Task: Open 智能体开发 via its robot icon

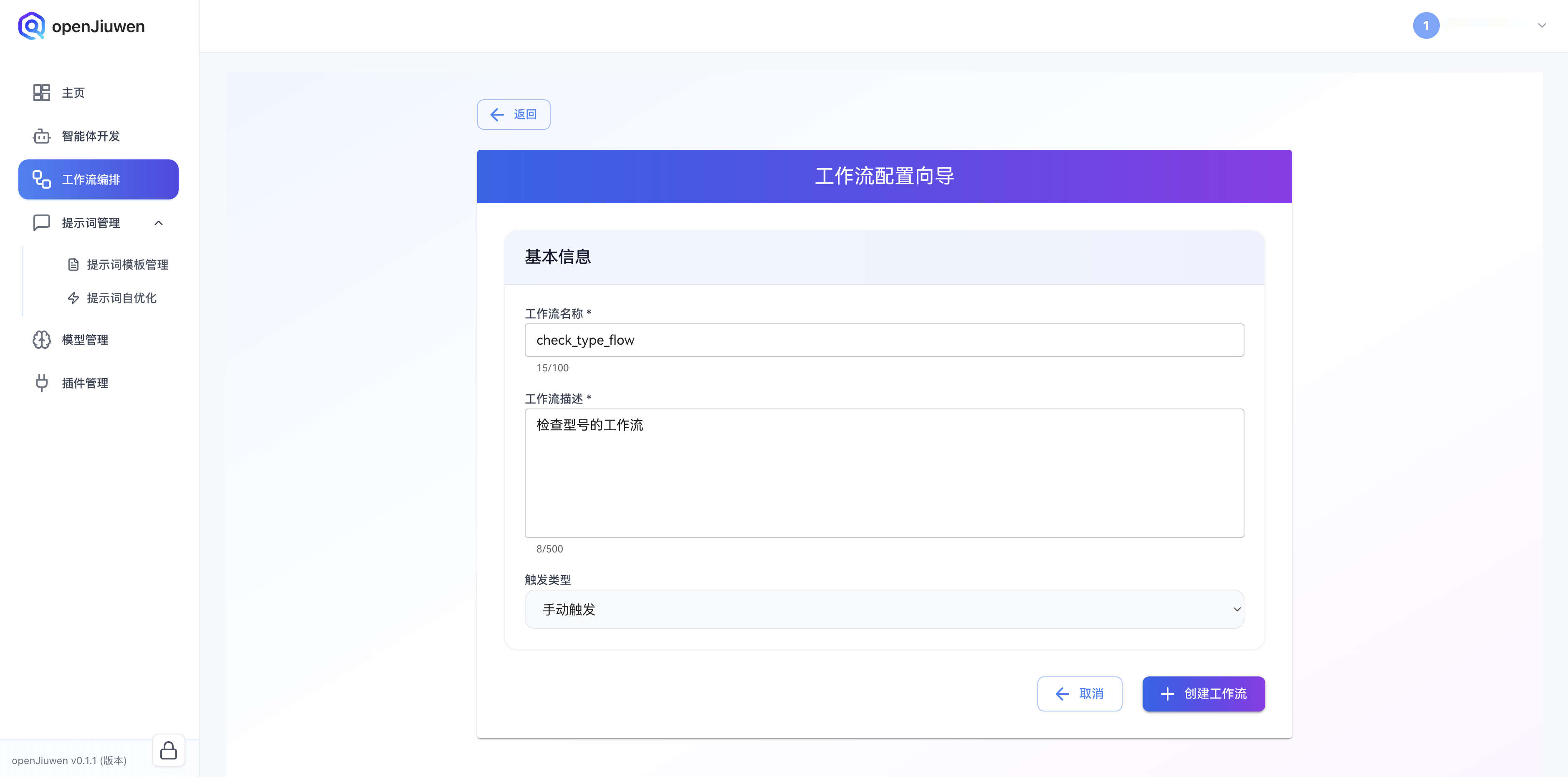Action: coord(41,136)
